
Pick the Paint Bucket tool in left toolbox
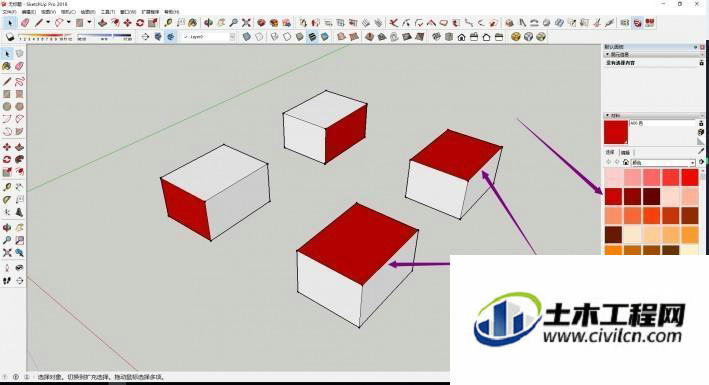(6, 67)
